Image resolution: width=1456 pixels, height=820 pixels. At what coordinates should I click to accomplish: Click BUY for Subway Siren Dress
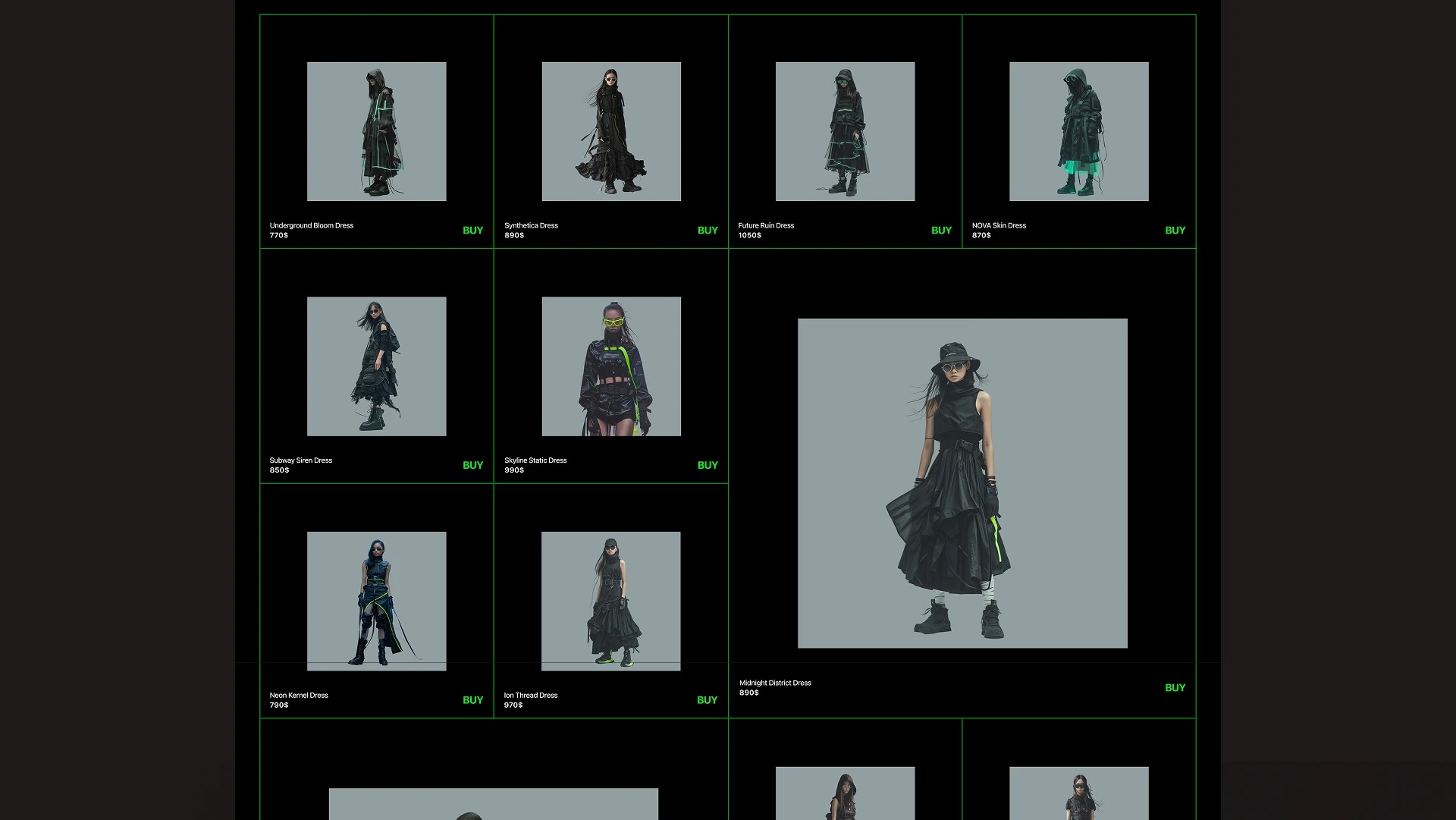472,466
